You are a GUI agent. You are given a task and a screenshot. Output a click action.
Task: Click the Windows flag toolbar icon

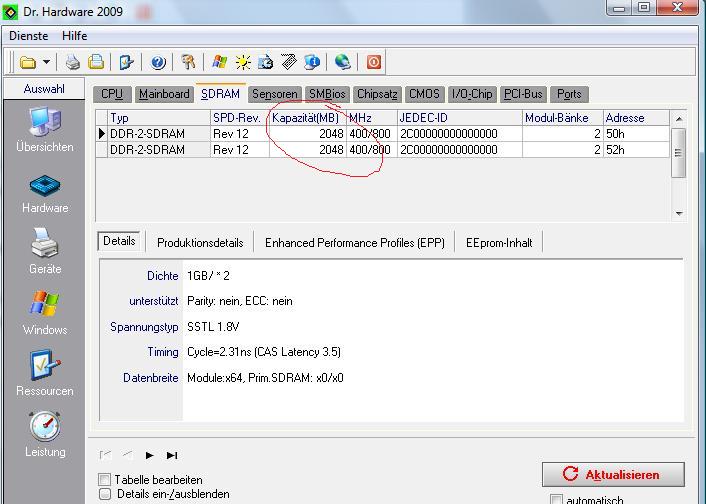click(220, 62)
